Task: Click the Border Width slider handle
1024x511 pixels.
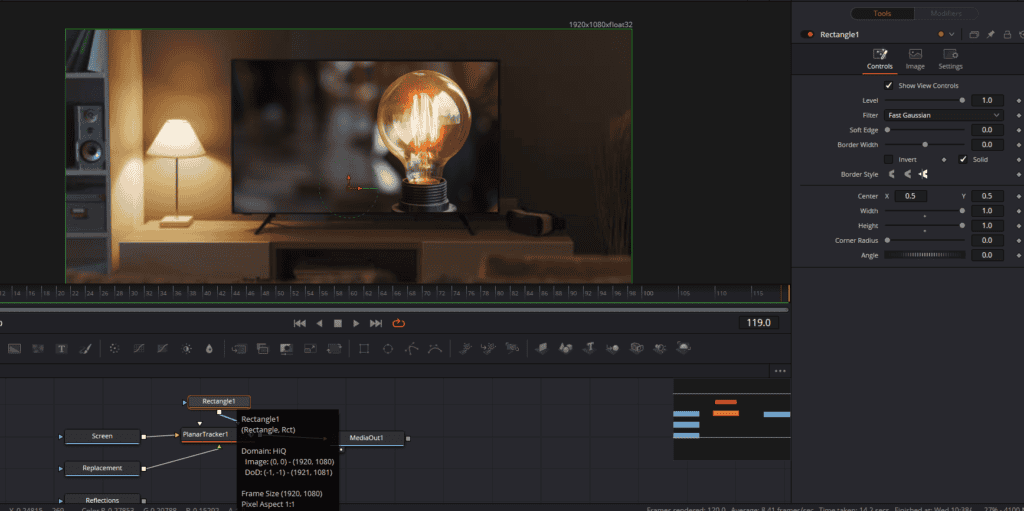Action: pyautogui.click(x=925, y=144)
